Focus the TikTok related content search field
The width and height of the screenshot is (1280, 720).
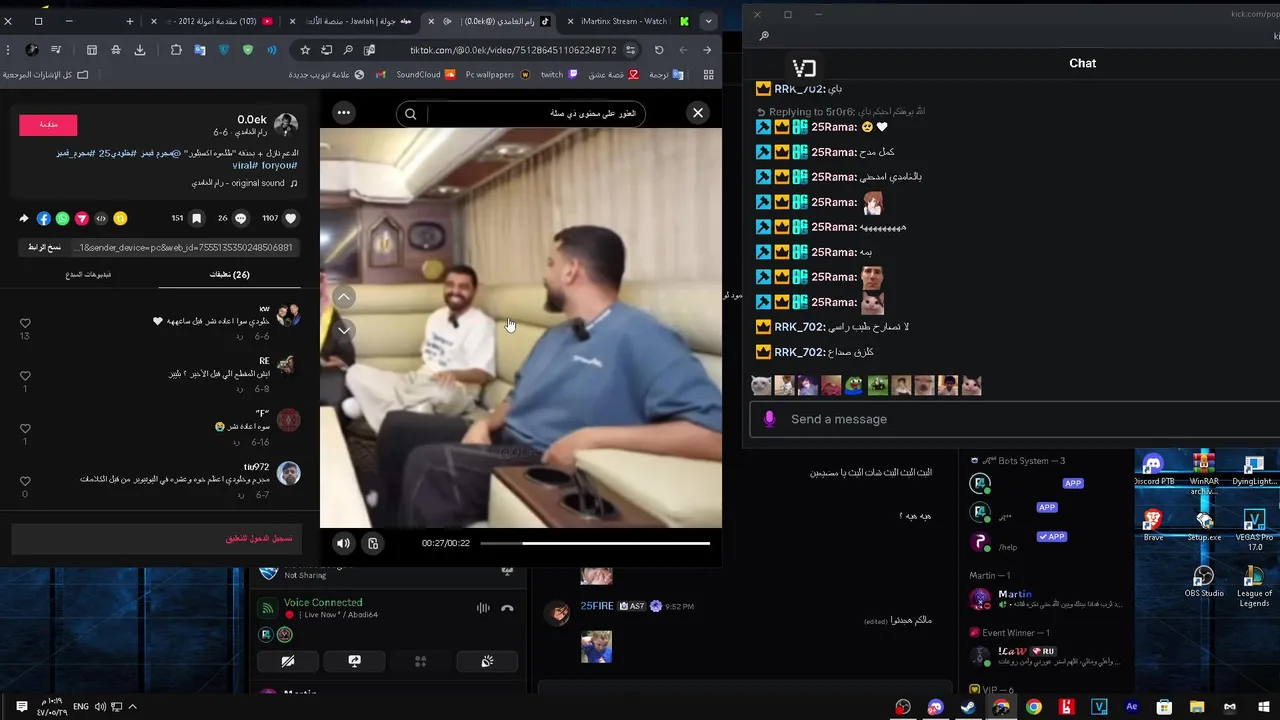(535, 114)
